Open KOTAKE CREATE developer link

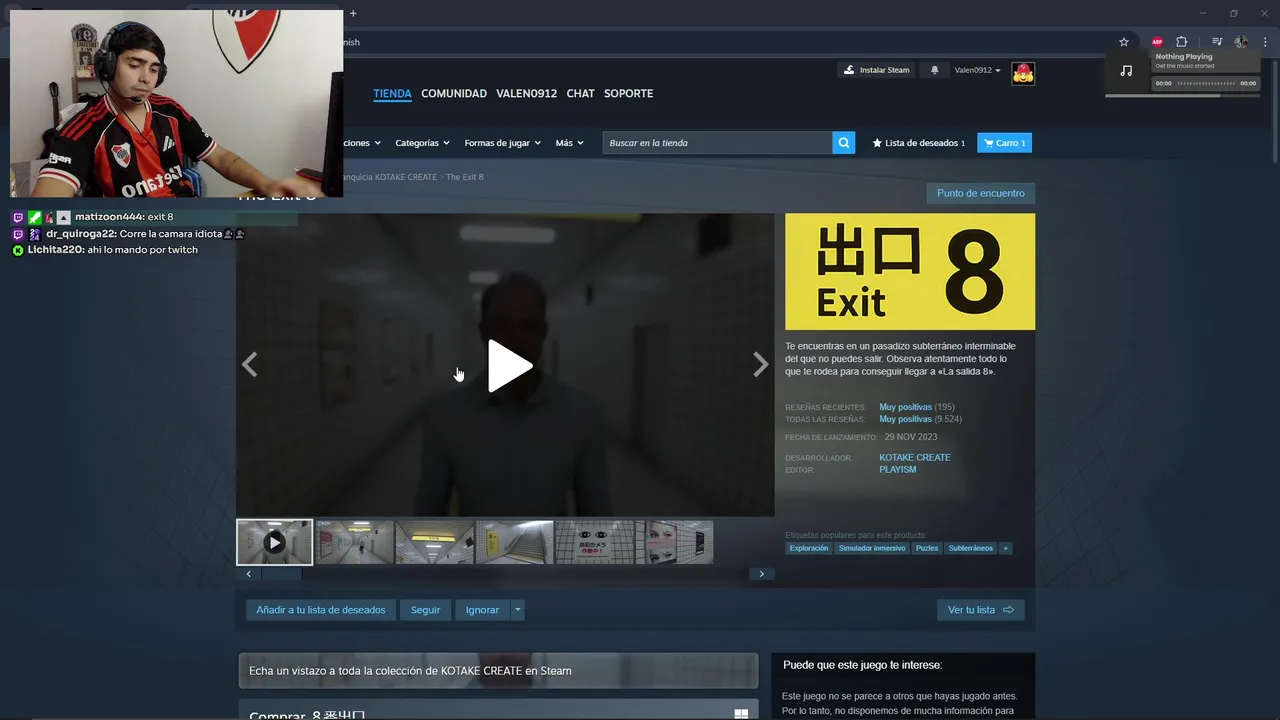pos(915,457)
